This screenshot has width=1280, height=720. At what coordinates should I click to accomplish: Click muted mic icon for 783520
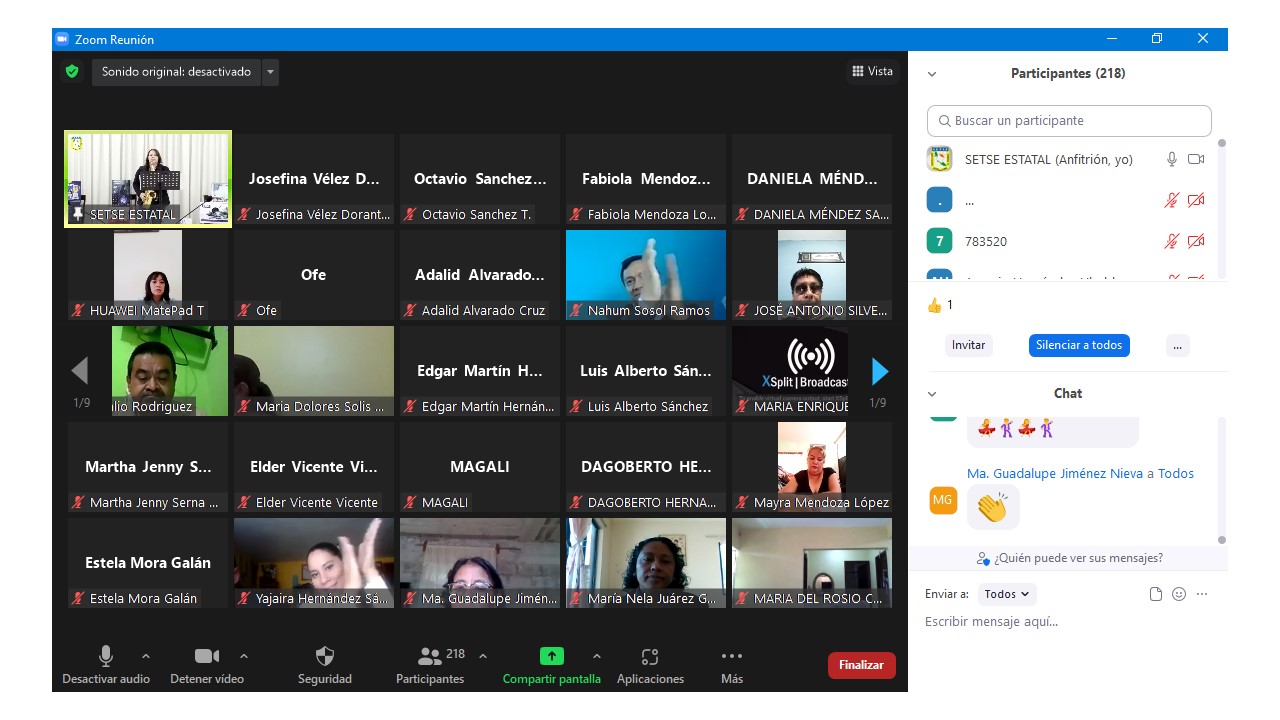(x=1172, y=241)
